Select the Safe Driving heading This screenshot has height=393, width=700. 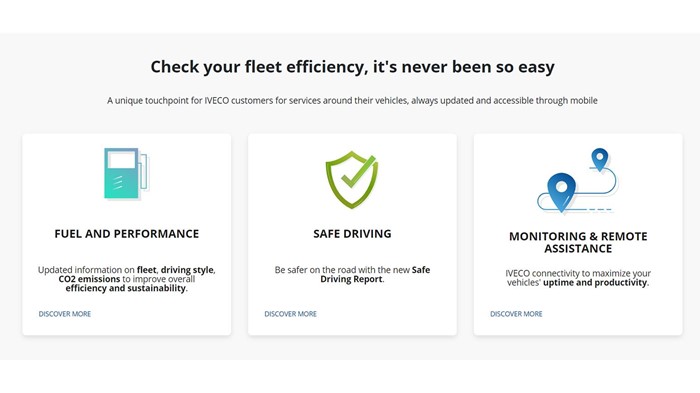click(x=352, y=234)
